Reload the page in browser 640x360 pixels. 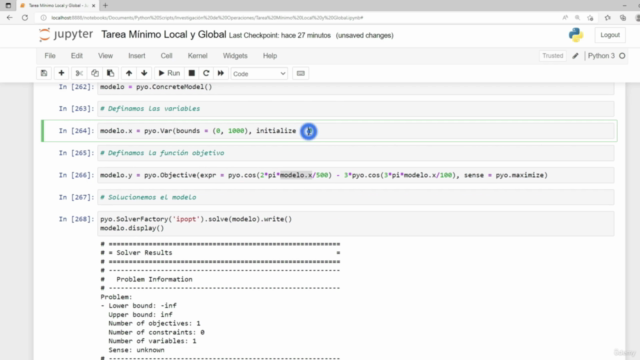point(25,18)
